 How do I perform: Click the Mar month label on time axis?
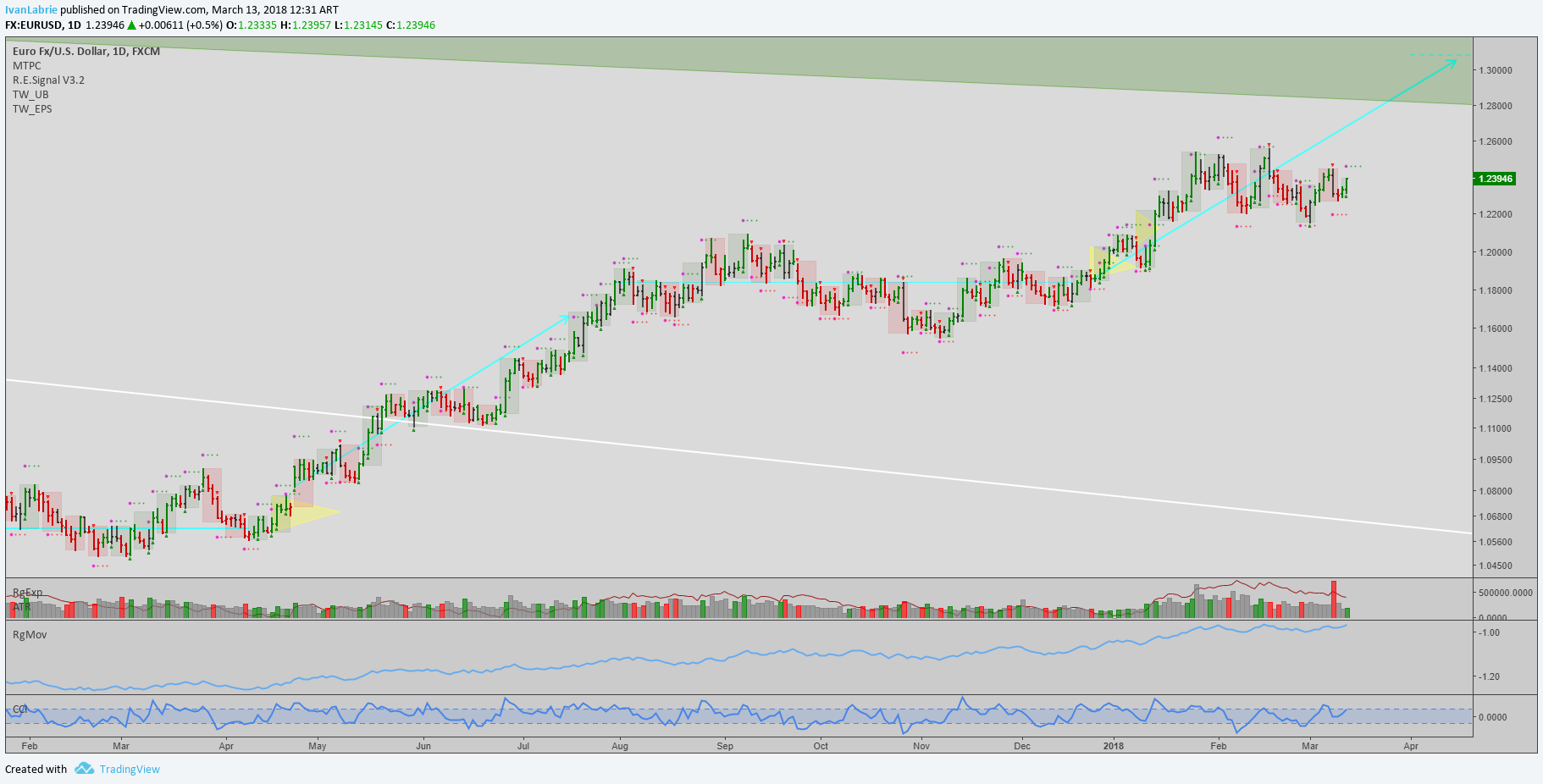tap(121, 746)
